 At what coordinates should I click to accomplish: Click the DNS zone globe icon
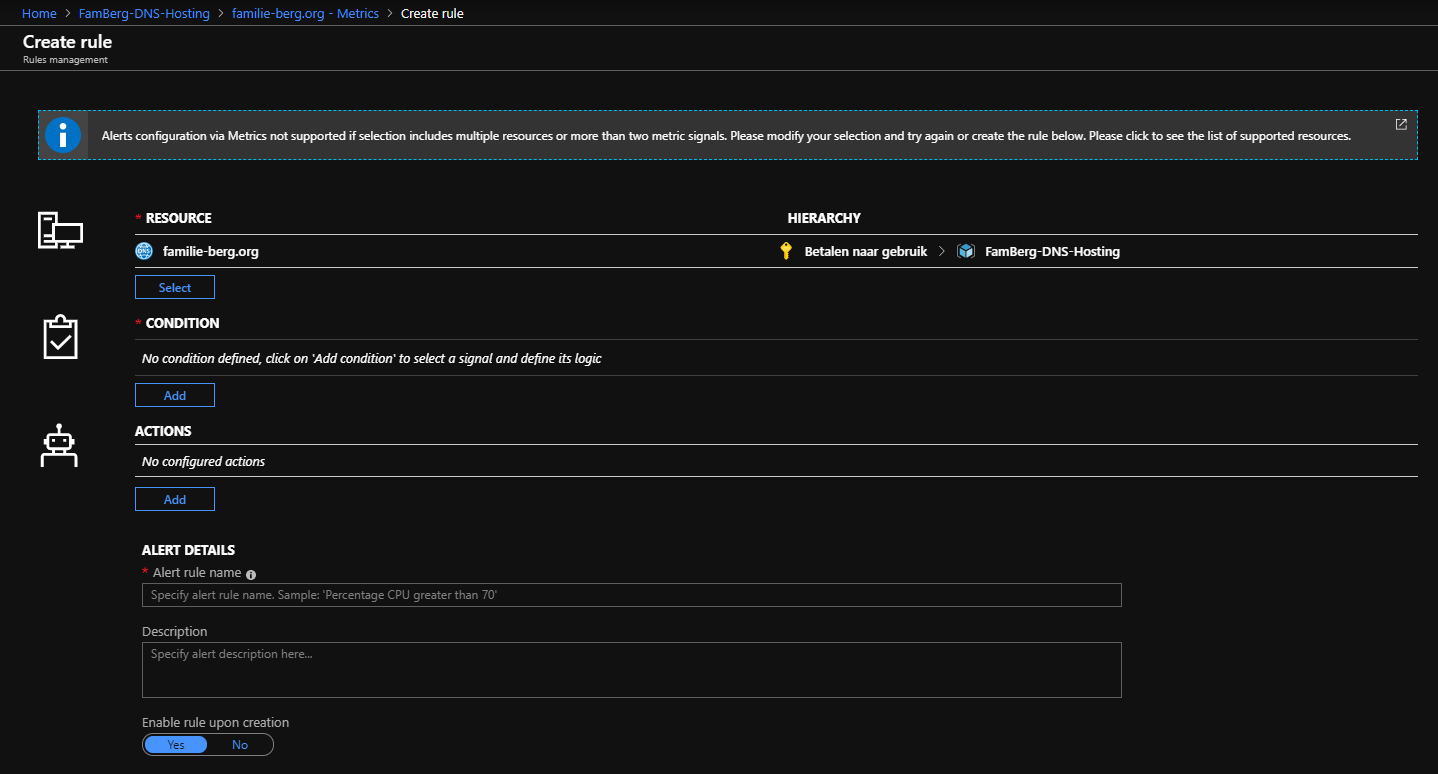[x=144, y=251]
